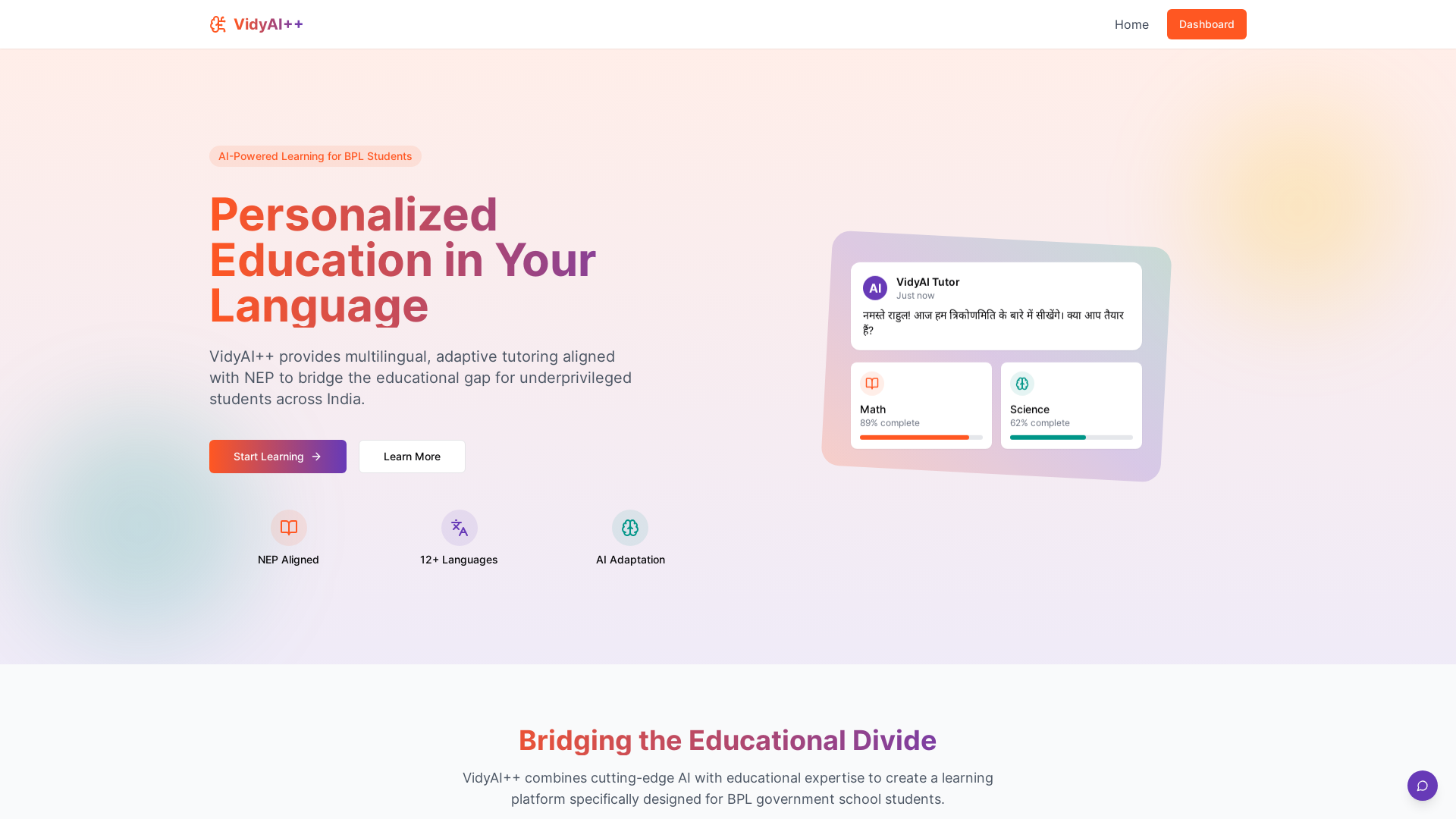Screen dimensions: 1456x819
Task: Click the Science card brain icon
Action: pyautogui.click(x=1022, y=384)
